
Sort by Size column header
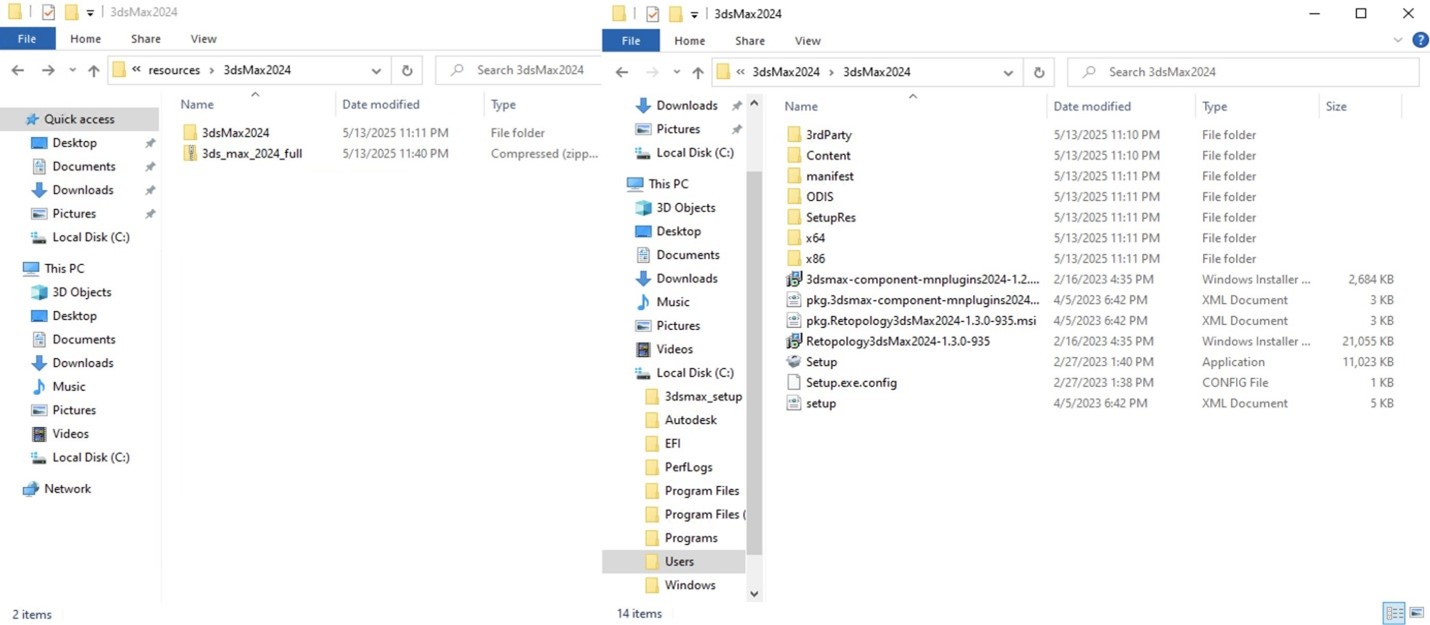1335,106
